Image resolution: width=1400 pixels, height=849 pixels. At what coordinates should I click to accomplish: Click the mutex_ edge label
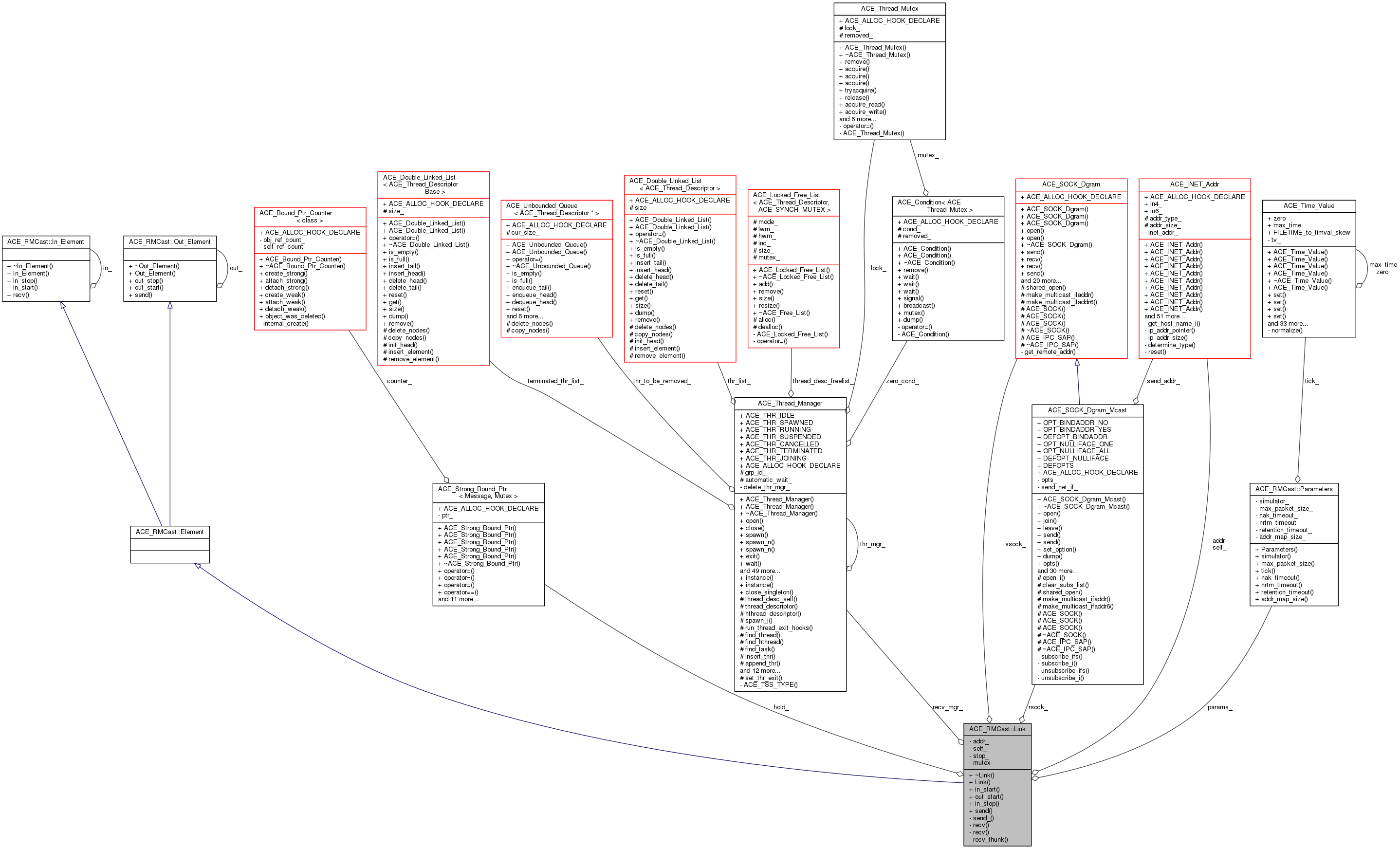[x=928, y=155]
